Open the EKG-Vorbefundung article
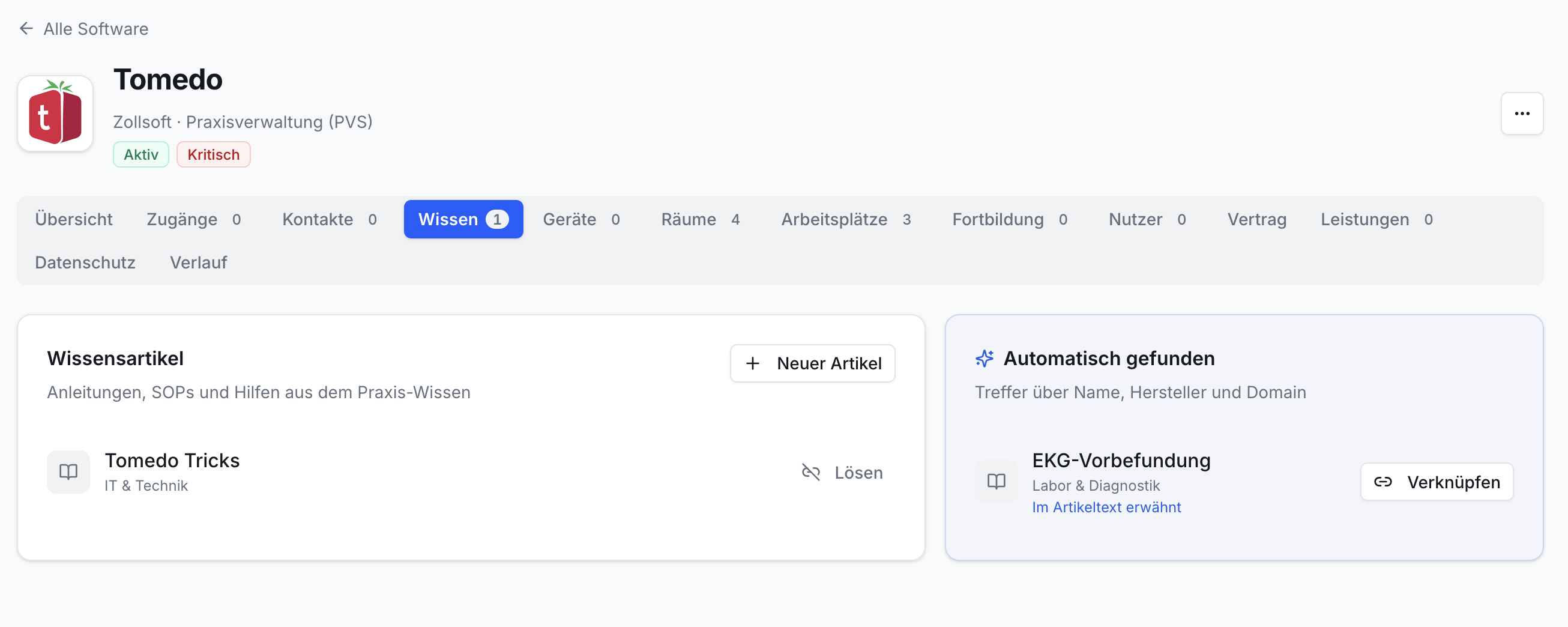This screenshot has height=627, width=1568. pos(1121,460)
